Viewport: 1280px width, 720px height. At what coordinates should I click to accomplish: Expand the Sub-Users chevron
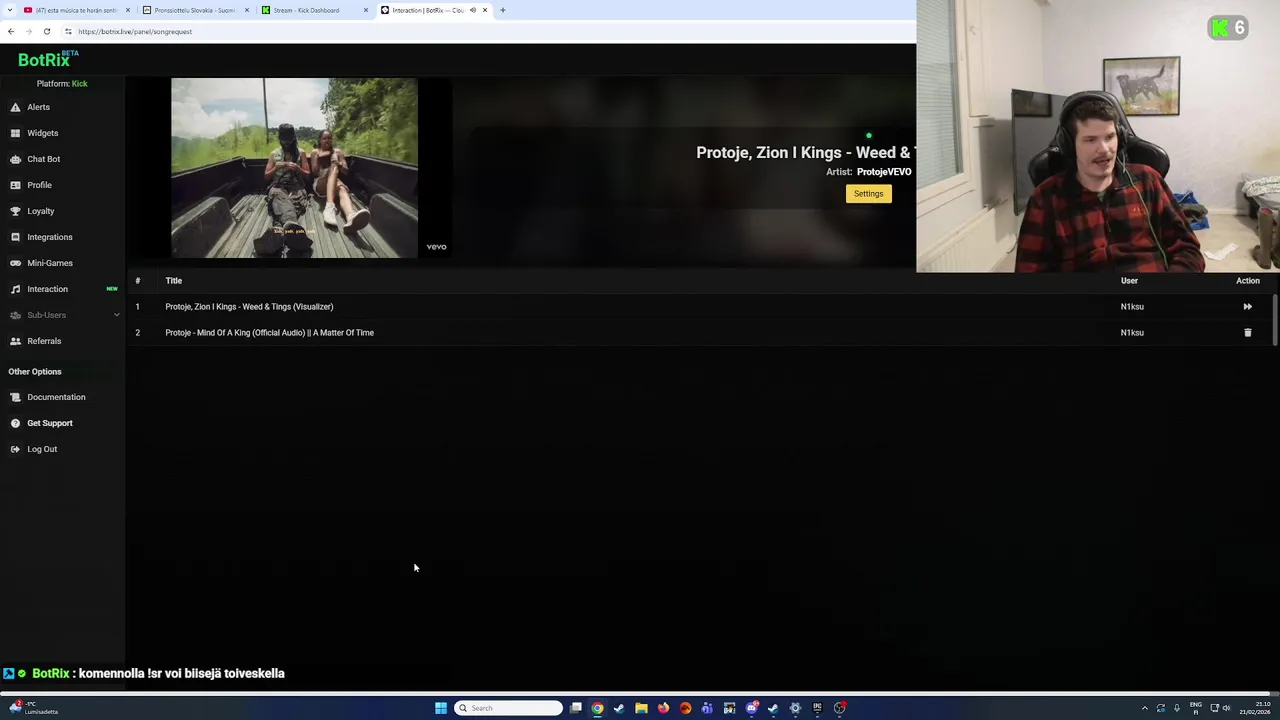pyautogui.click(x=116, y=315)
